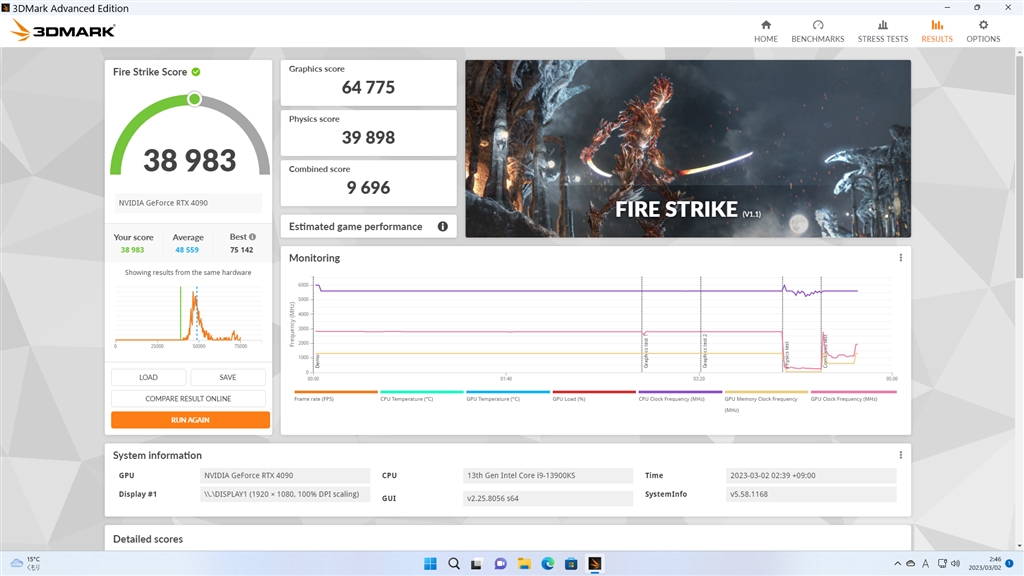1024x576 pixels.
Task: Click the info icon beside Best score
Action: click(253, 237)
